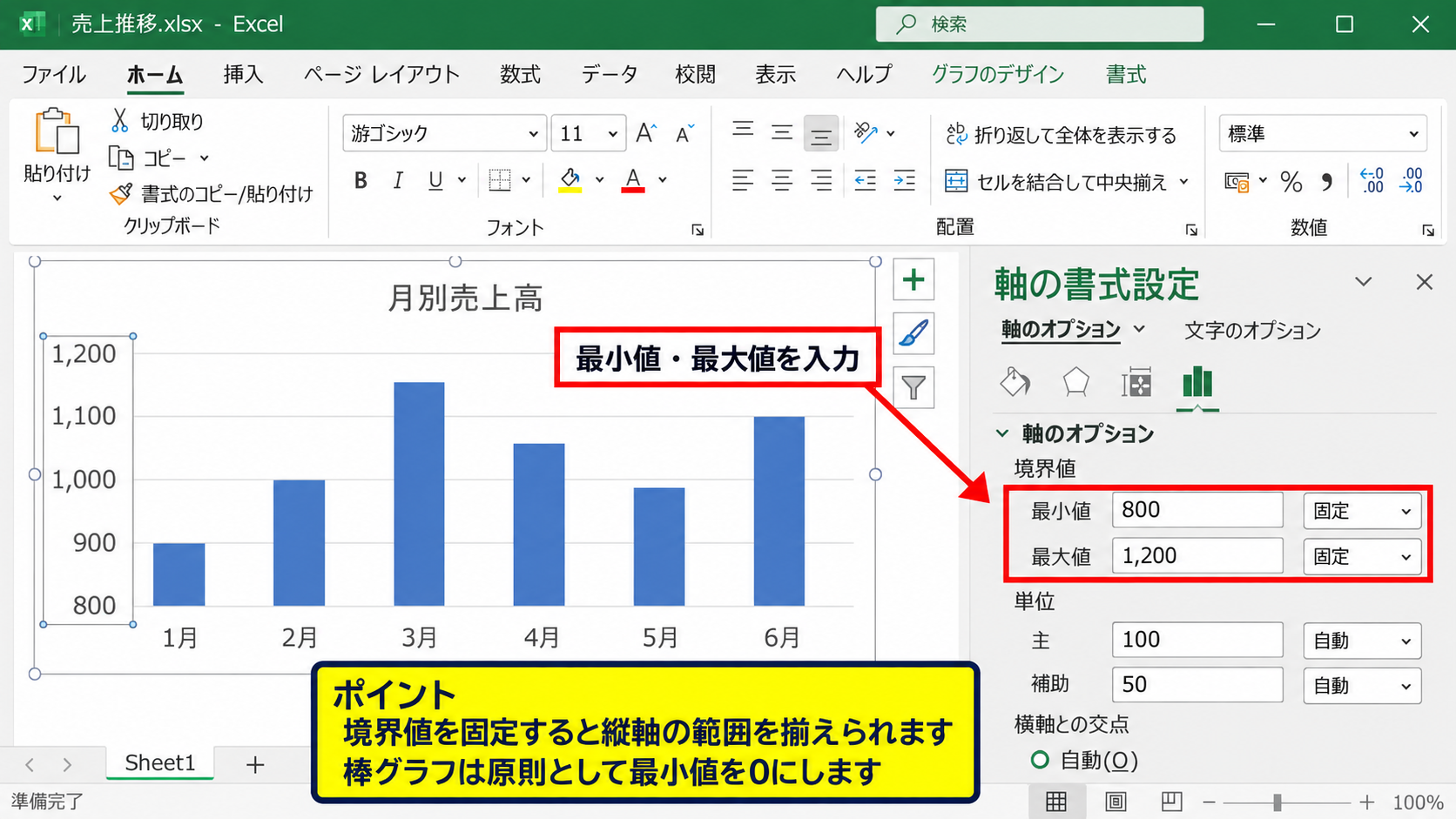Screen dimensions: 1456x819
Task: Click 折り返して全体を表示する button
Action: point(1061,134)
